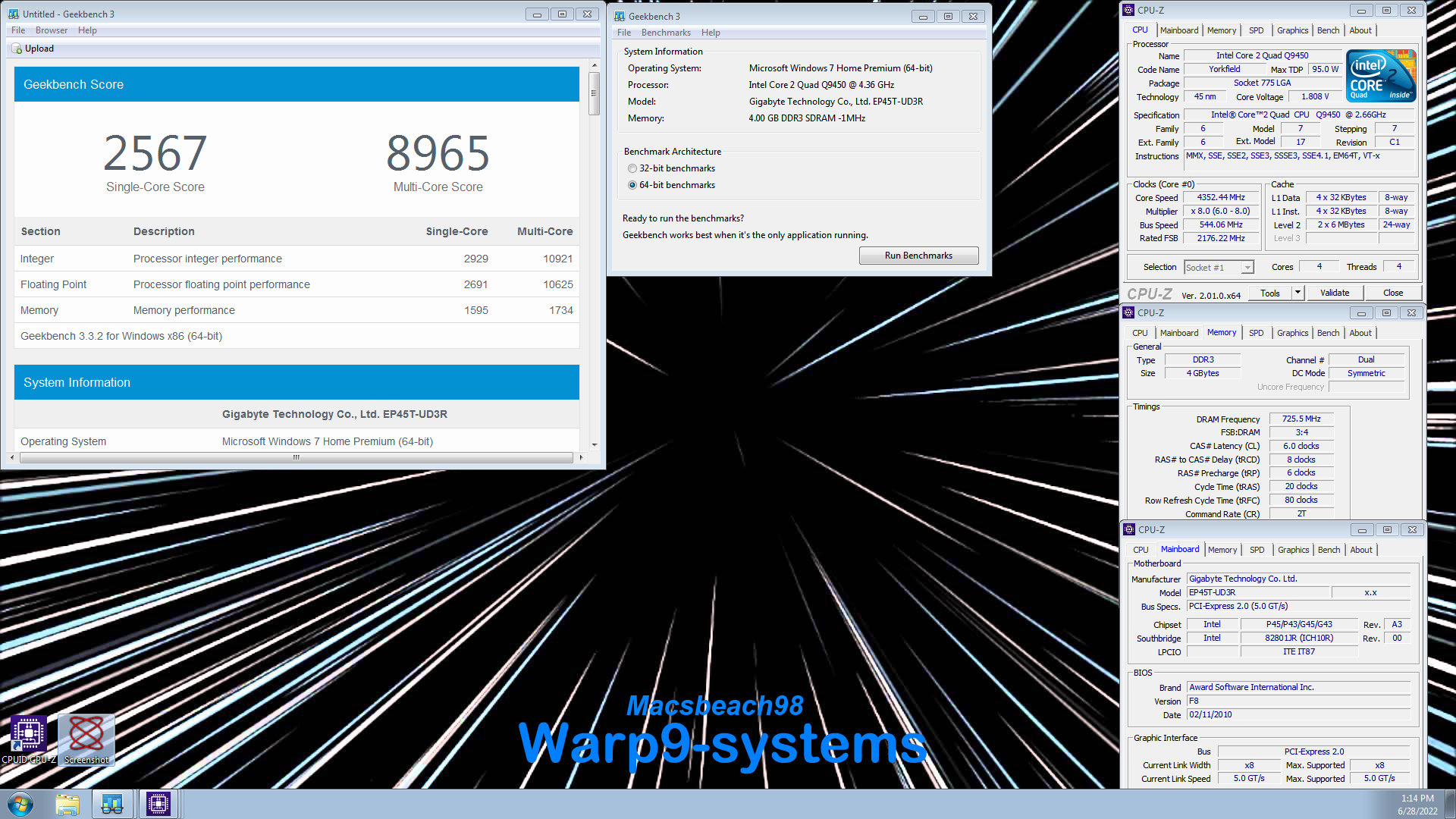1456x819 pixels.
Task: Select 32-bit benchmarks option
Action: 671,168
